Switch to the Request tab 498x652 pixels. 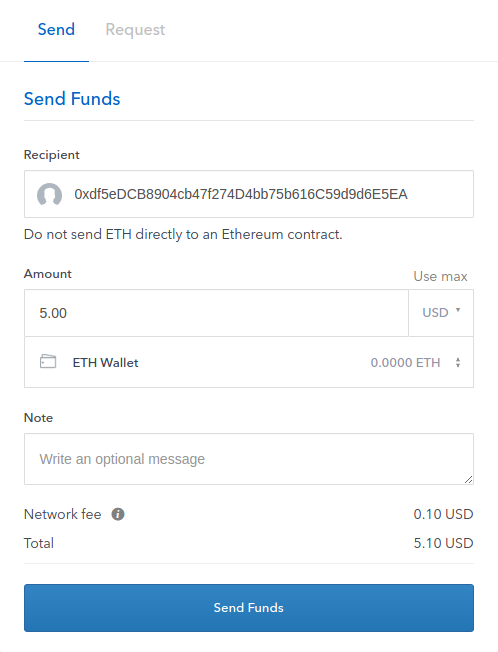(135, 30)
